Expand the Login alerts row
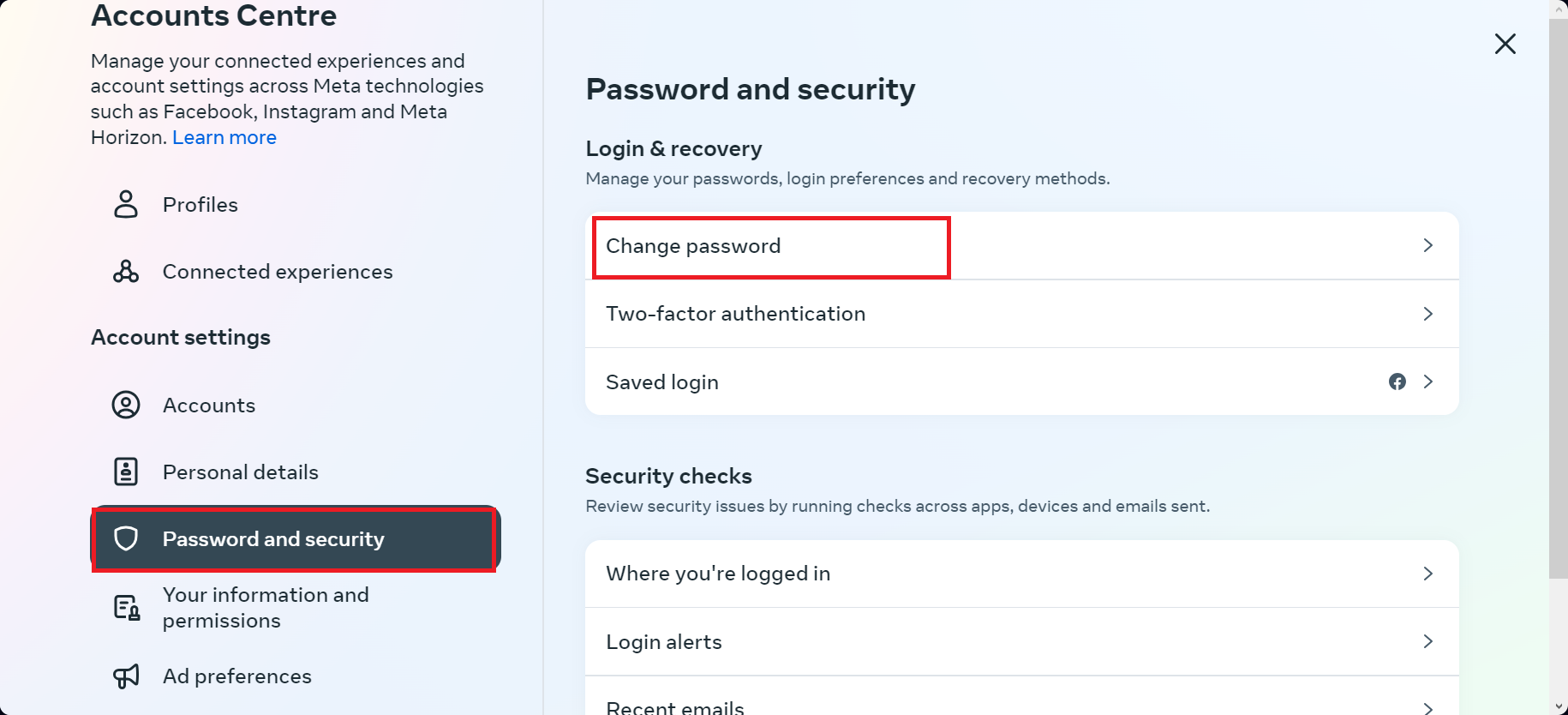The image size is (1568, 715). pos(1021,641)
